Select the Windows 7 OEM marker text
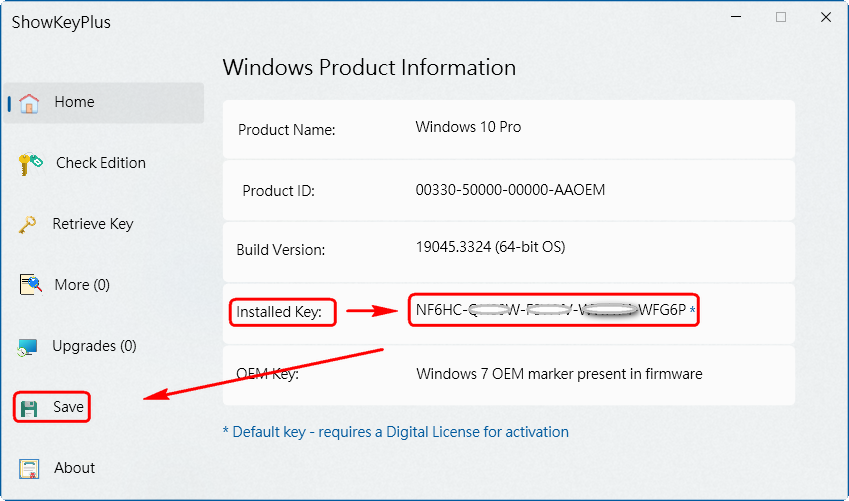 pos(559,374)
